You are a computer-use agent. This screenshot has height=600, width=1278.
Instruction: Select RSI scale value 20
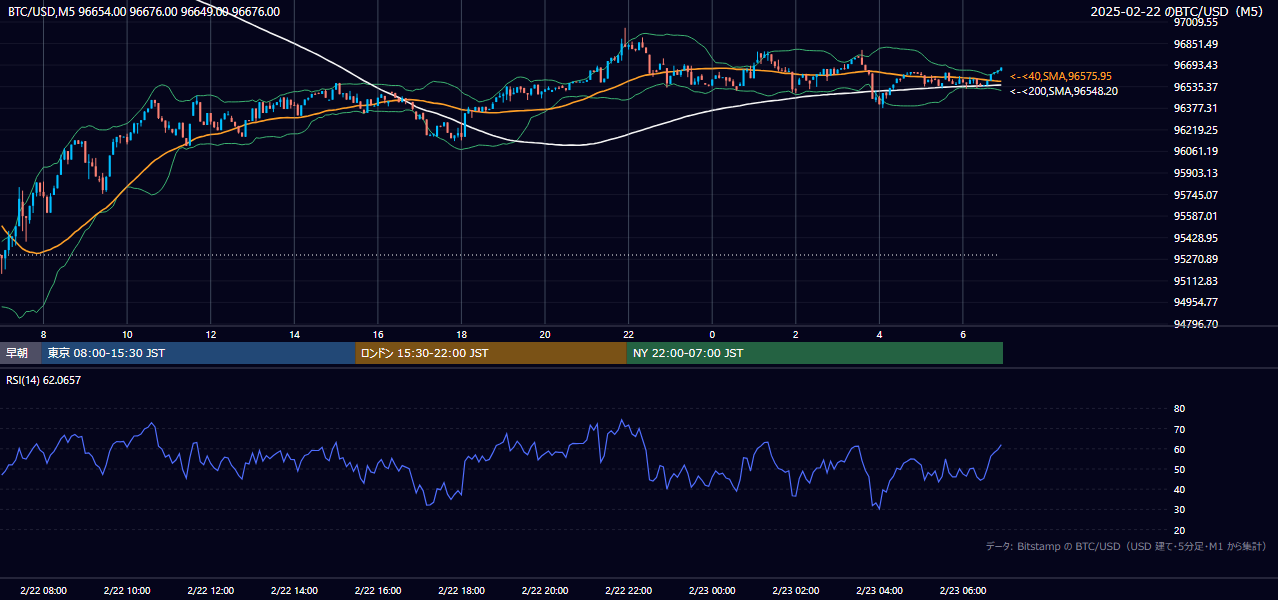[1180, 530]
